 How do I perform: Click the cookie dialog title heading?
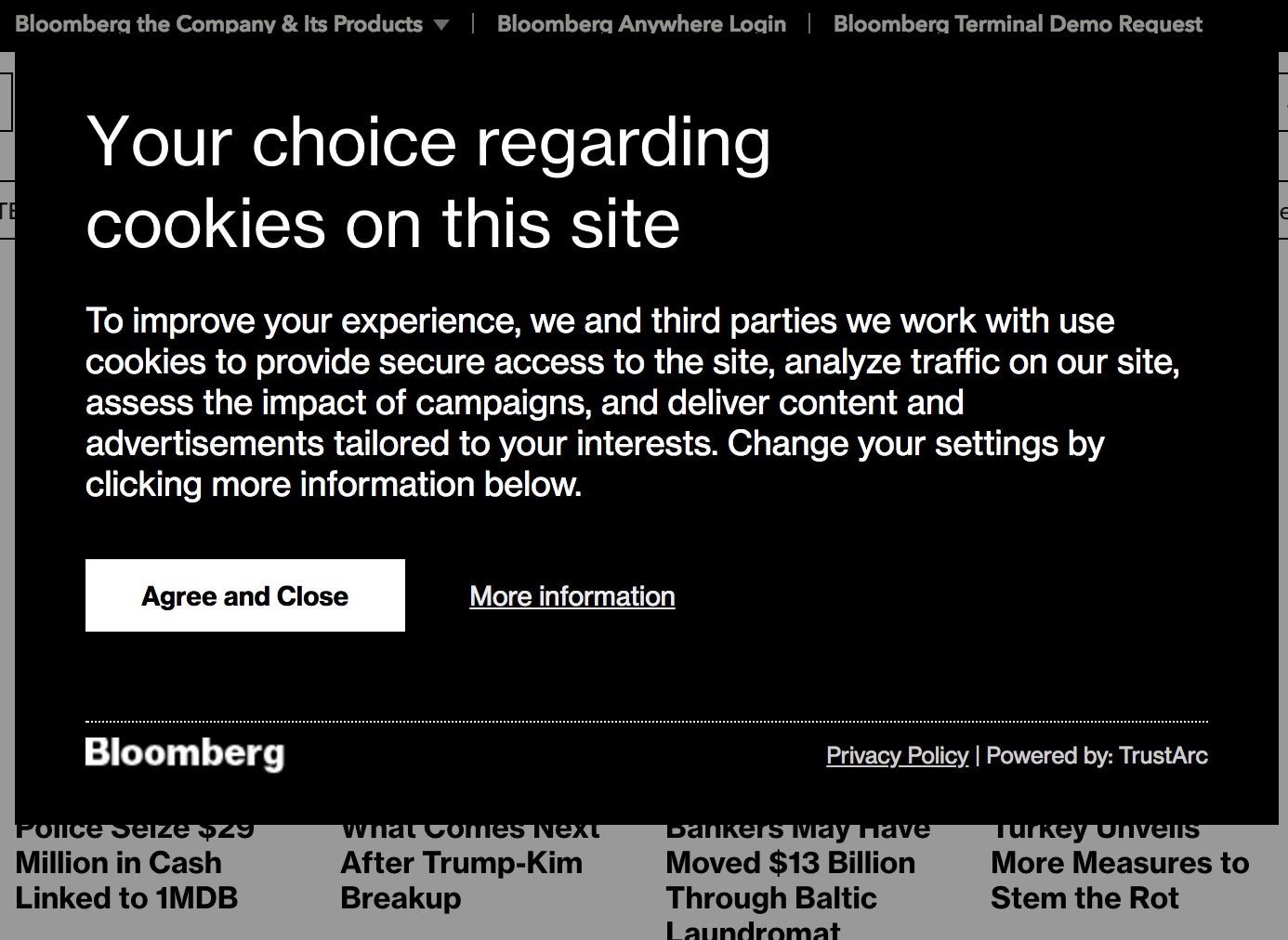[x=428, y=182]
